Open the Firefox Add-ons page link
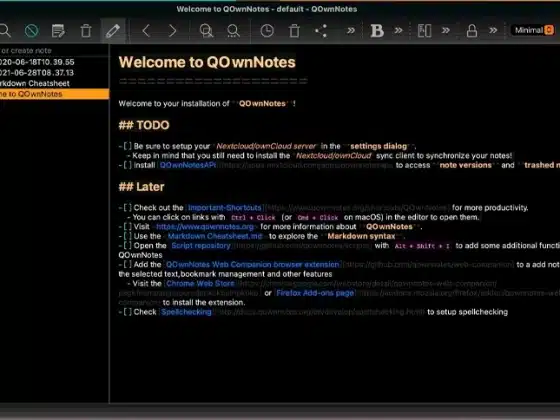The height and width of the screenshot is (420, 560). pyautogui.click(x=315, y=293)
